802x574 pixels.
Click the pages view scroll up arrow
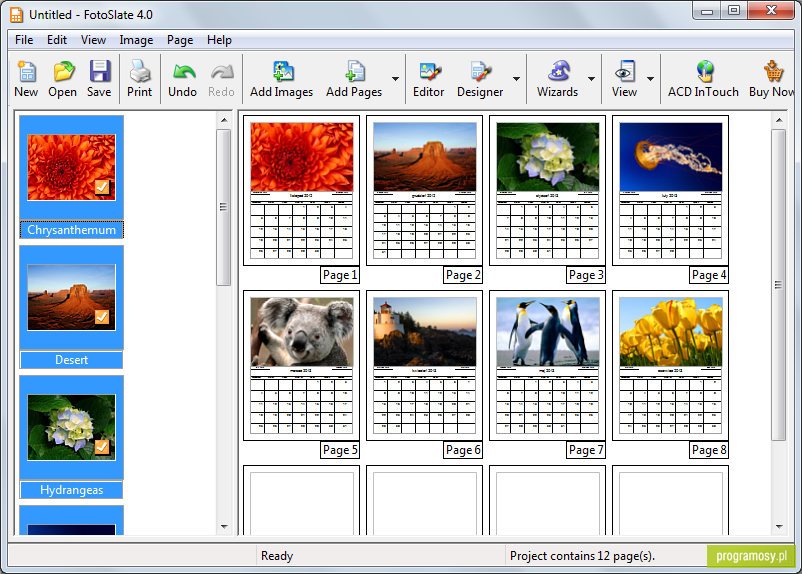pyautogui.click(x=779, y=120)
